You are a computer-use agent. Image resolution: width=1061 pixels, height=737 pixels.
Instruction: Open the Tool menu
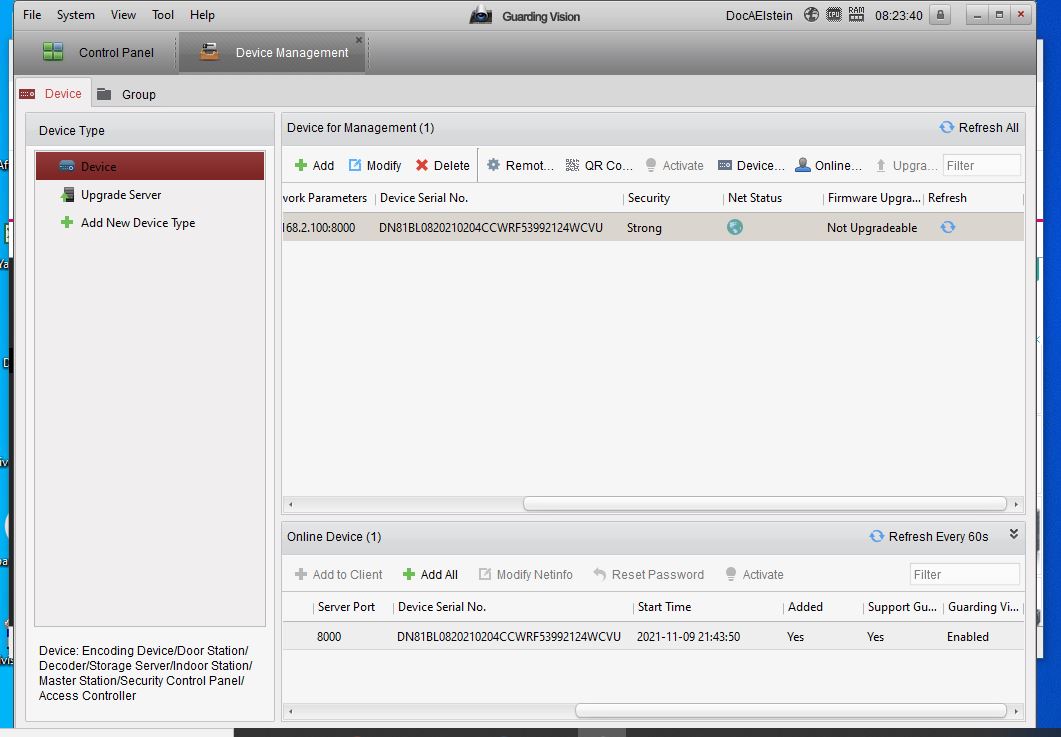point(162,14)
